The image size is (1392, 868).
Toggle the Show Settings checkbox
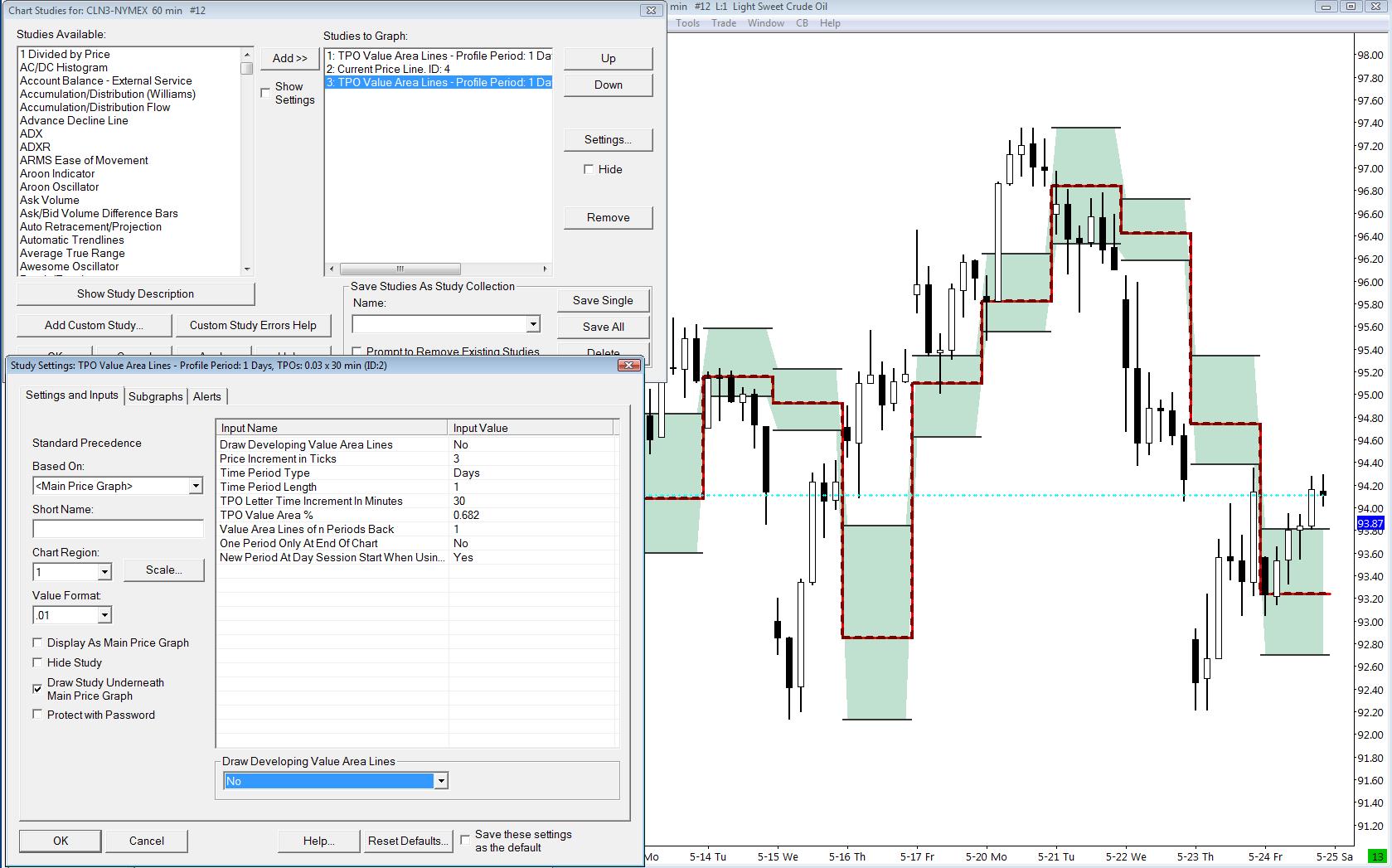tap(265, 92)
